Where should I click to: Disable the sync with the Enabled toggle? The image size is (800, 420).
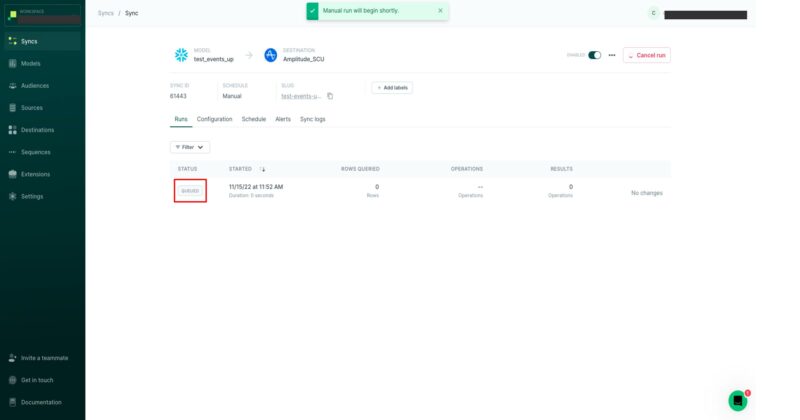tap(595, 55)
